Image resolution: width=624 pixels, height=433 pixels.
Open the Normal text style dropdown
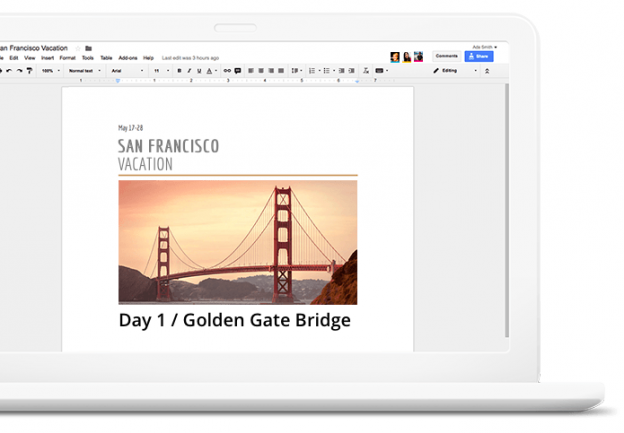(x=85, y=71)
